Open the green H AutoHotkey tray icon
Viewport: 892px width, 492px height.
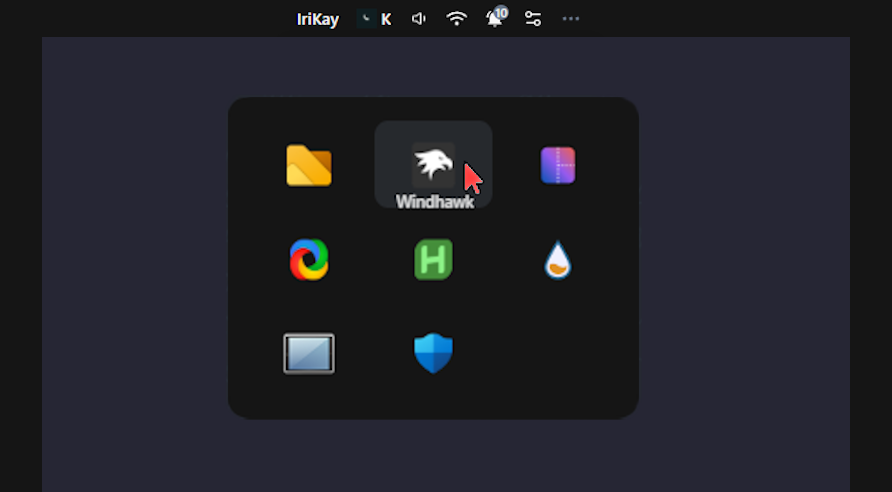pos(433,259)
